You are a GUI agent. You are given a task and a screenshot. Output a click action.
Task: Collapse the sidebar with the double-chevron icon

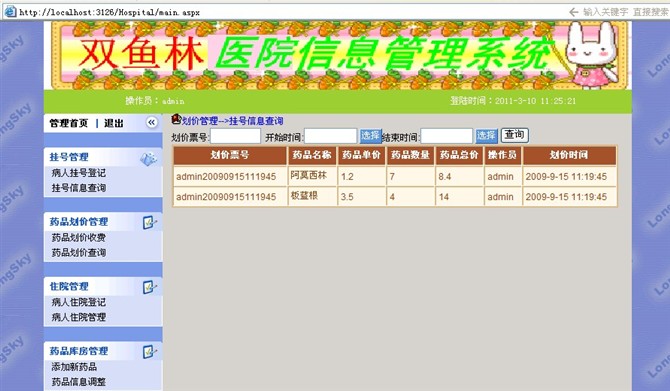151,123
